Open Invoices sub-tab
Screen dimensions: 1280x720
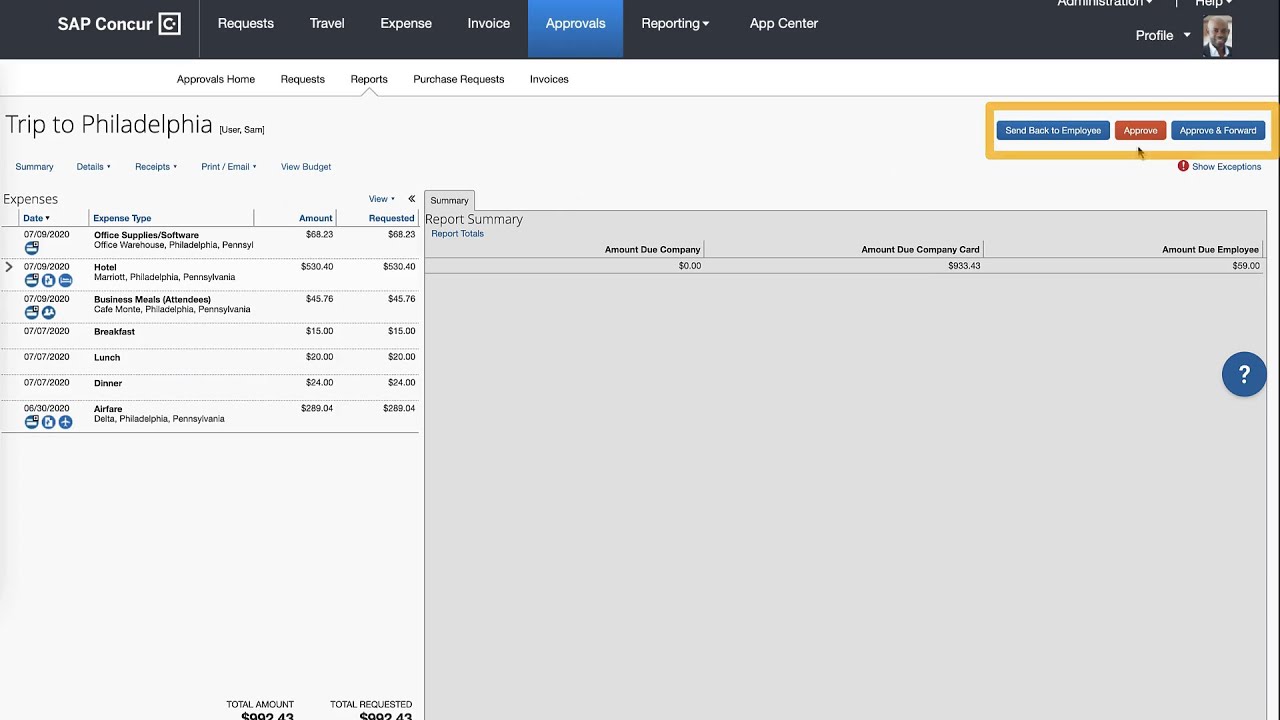549,79
